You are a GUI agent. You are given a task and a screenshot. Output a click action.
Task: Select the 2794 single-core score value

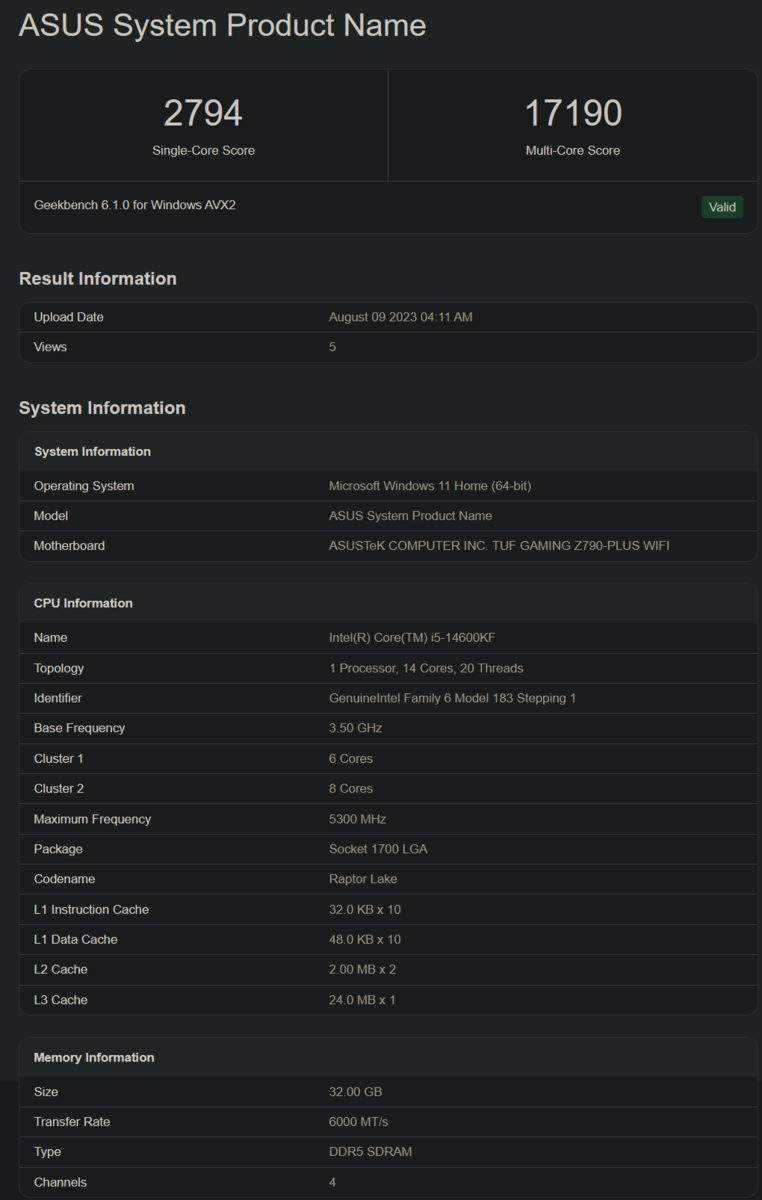(203, 113)
